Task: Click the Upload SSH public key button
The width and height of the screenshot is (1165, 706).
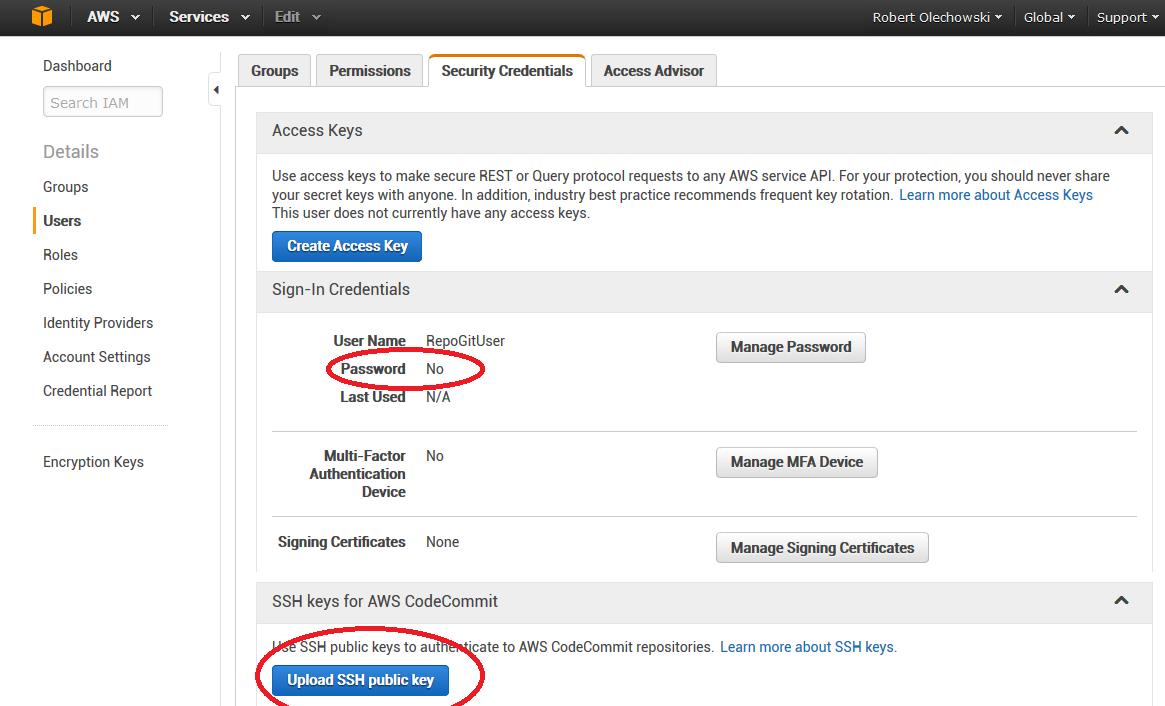Action: tap(360, 680)
